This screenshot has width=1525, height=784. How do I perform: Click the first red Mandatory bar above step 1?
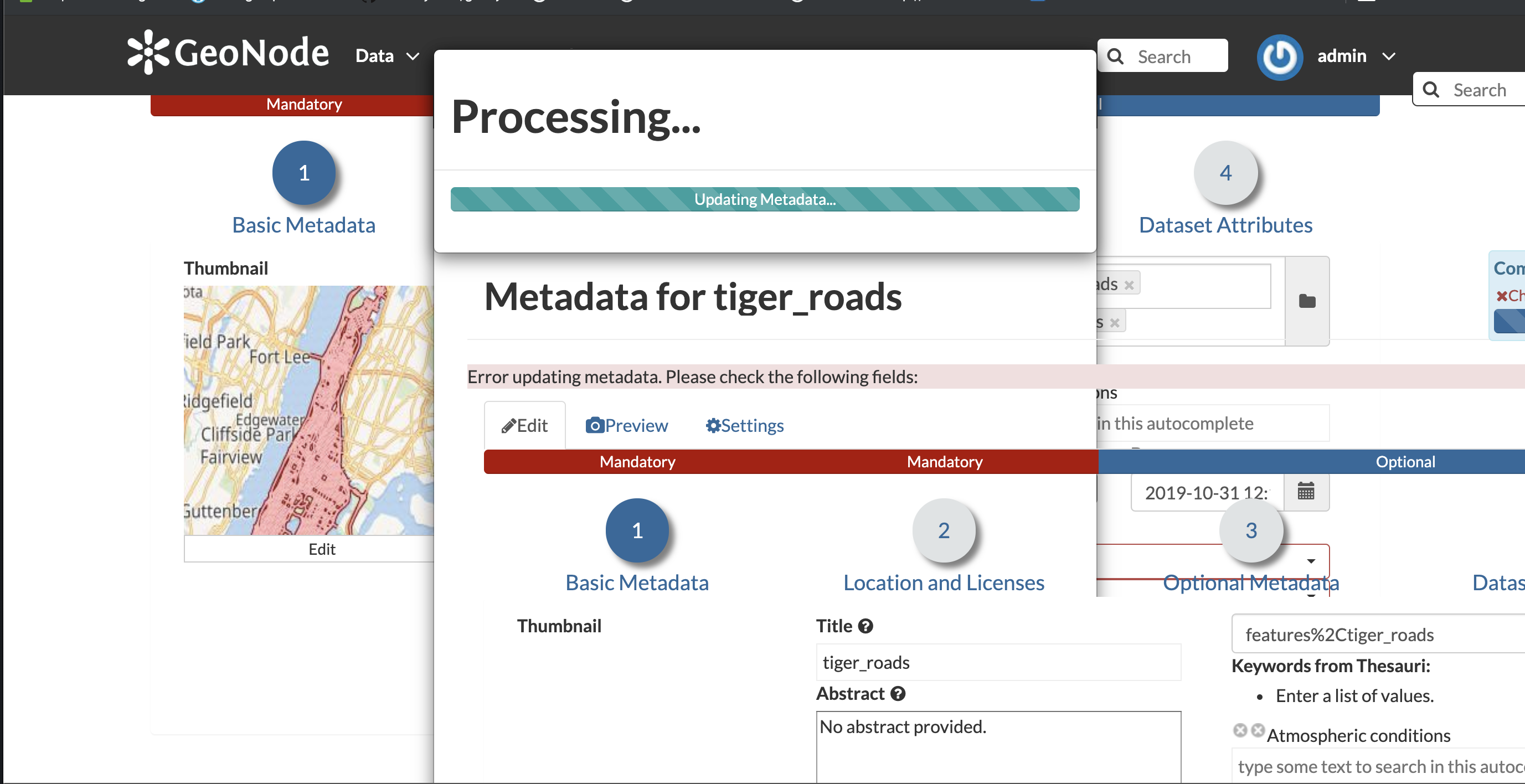click(637, 461)
